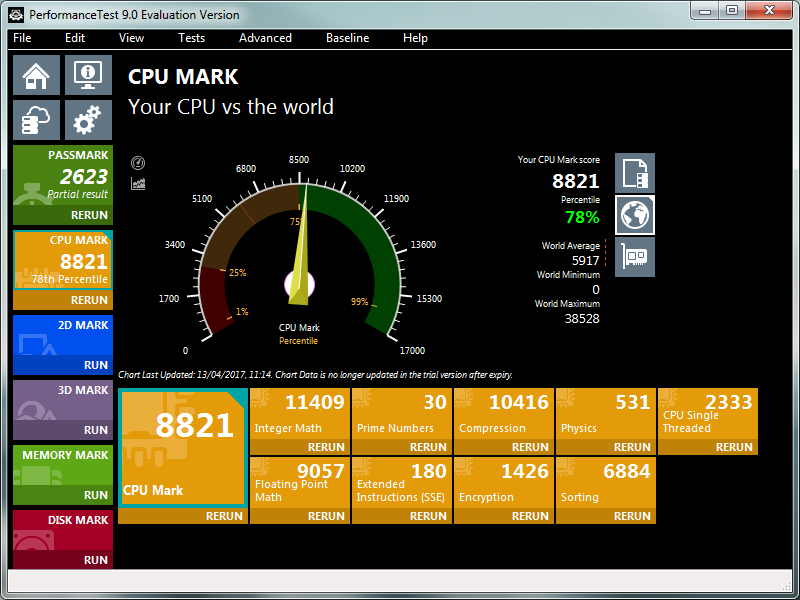Viewport: 800px width, 600px height.
Task: Select the Floating Point Math 9057 tile
Action: 300,483
